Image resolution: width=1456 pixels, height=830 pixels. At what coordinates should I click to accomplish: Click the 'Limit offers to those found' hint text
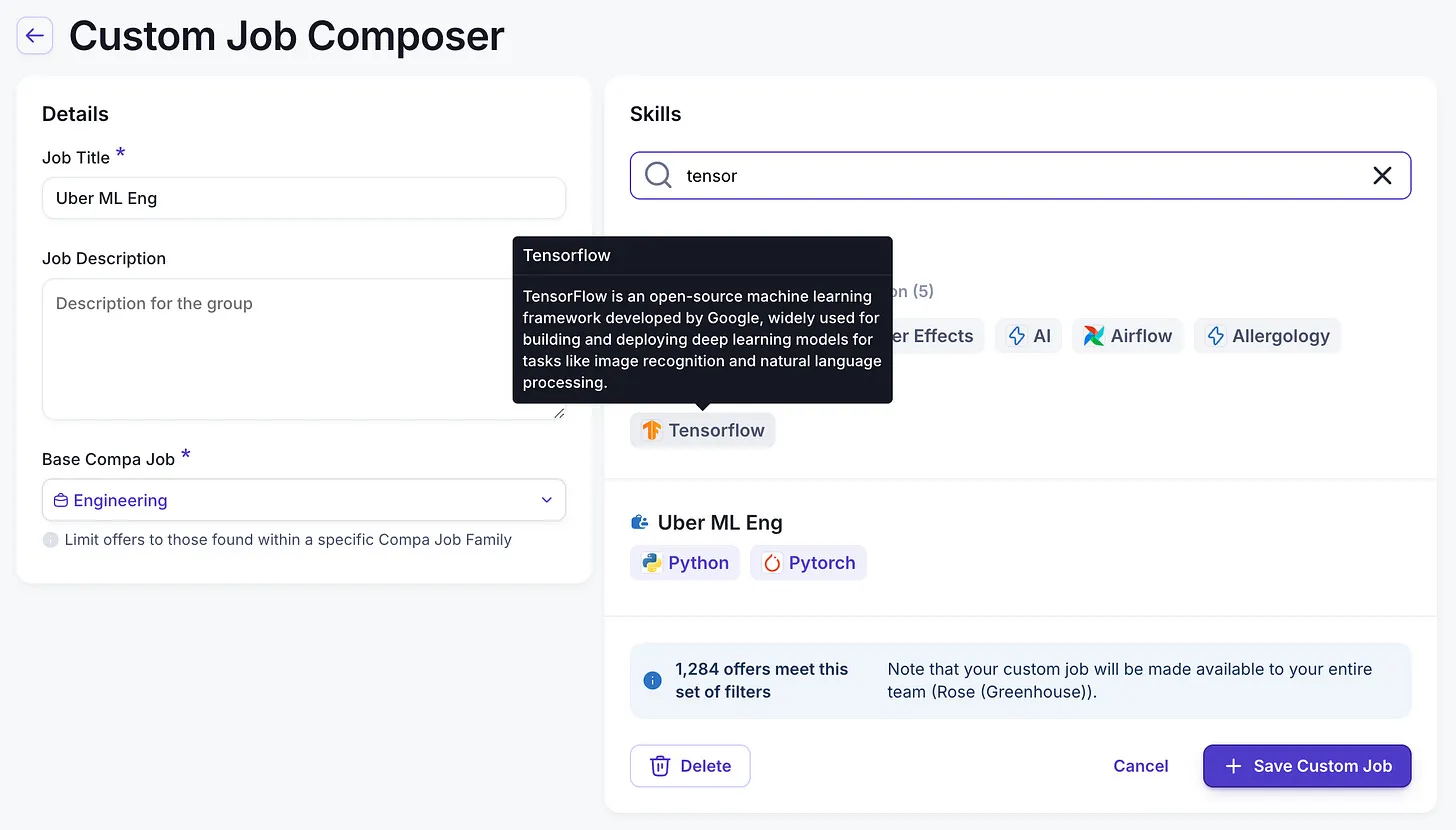tap(288, 540)
